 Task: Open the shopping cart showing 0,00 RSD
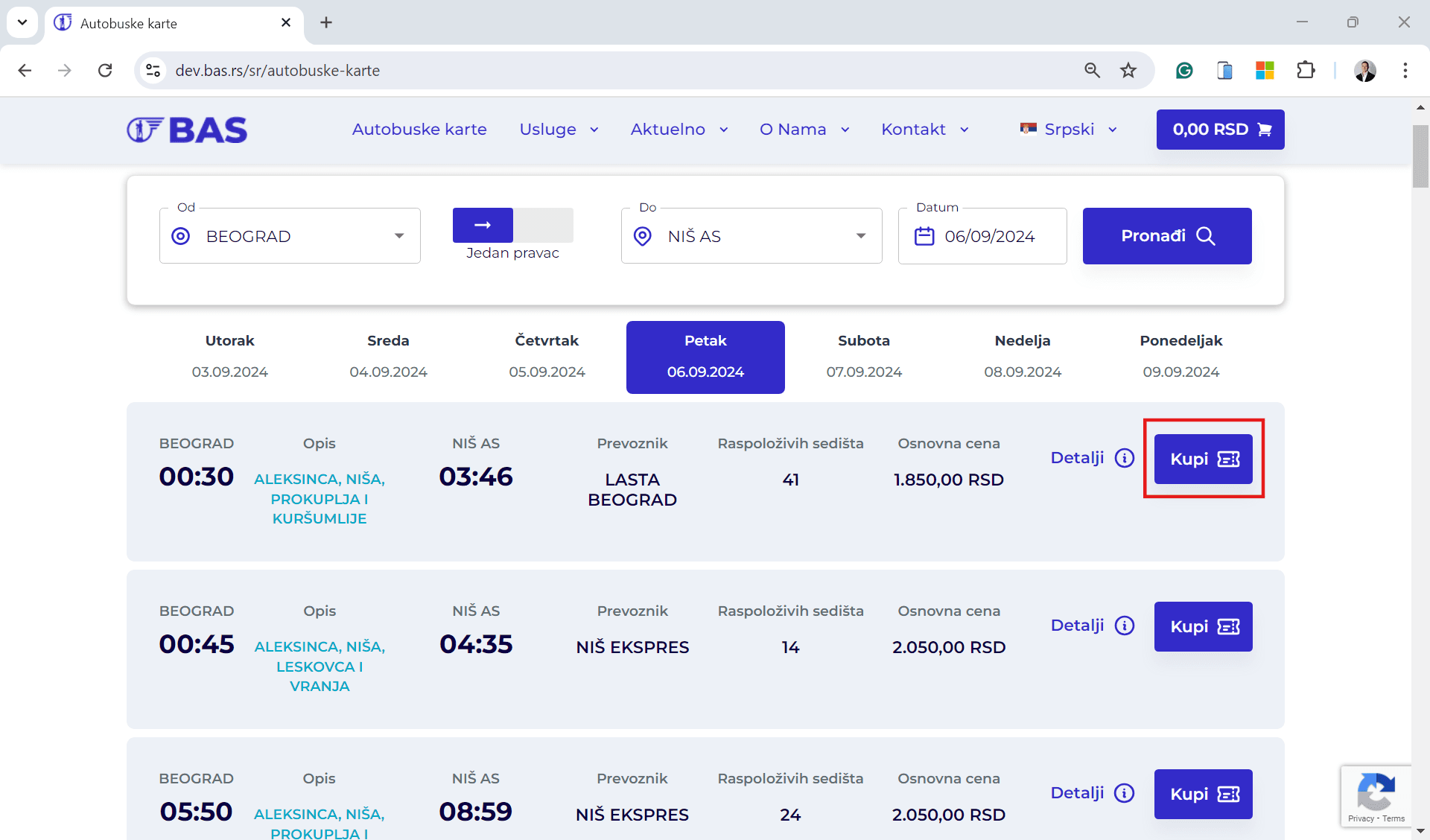[1220, 130]
